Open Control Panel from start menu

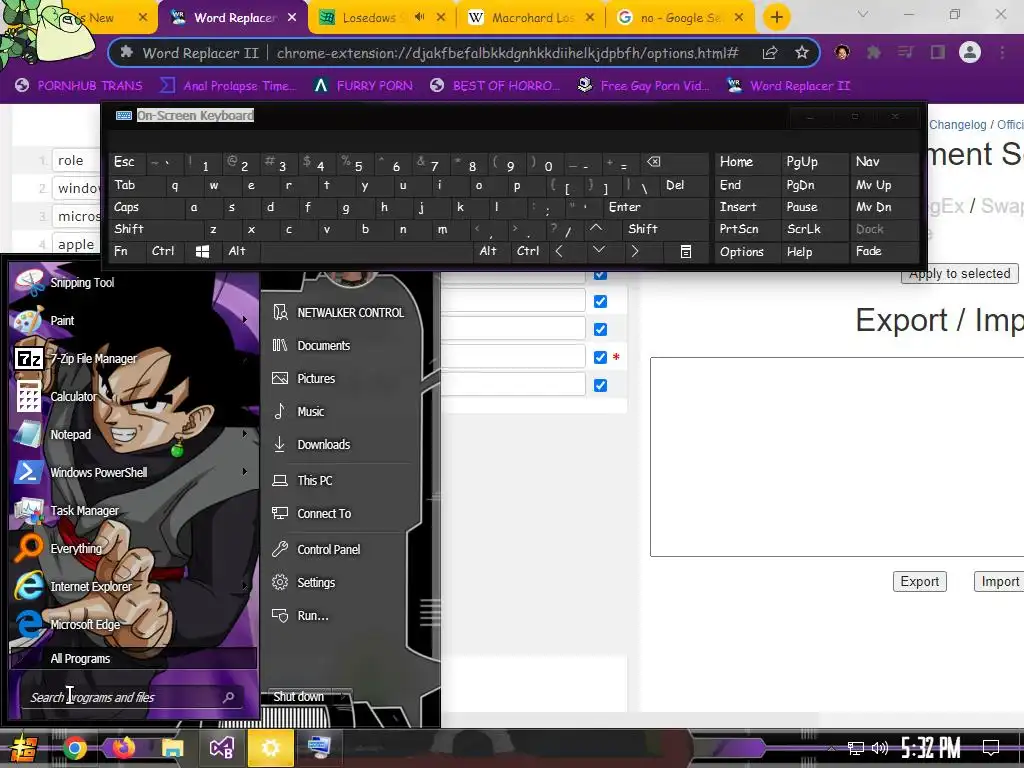tap(328, 550)
